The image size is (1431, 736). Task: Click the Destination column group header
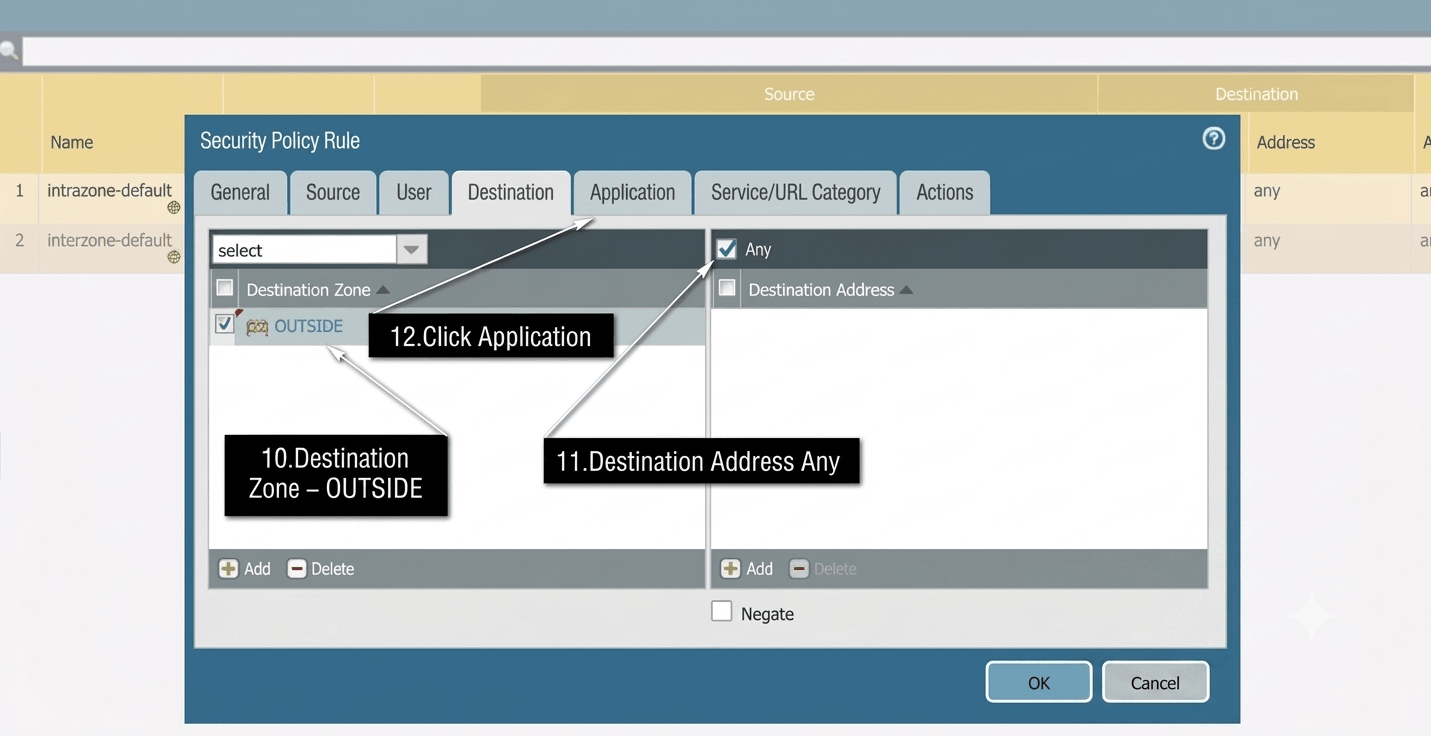(x=1256, y=94)
